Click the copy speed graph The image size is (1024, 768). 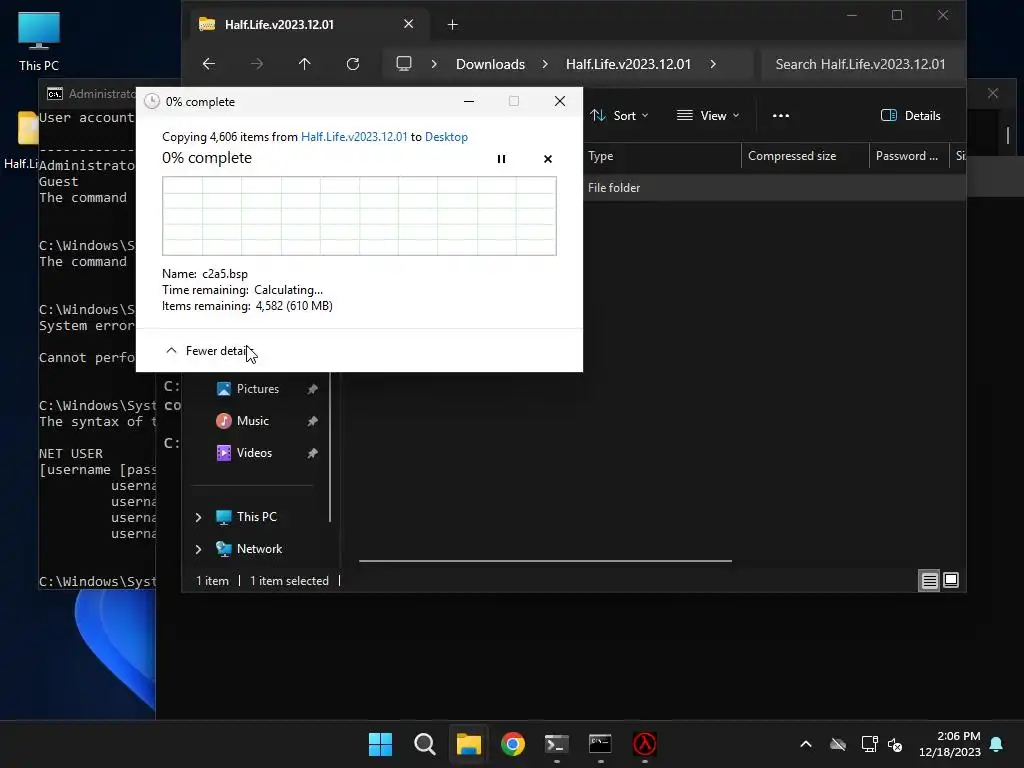point(359,216)
